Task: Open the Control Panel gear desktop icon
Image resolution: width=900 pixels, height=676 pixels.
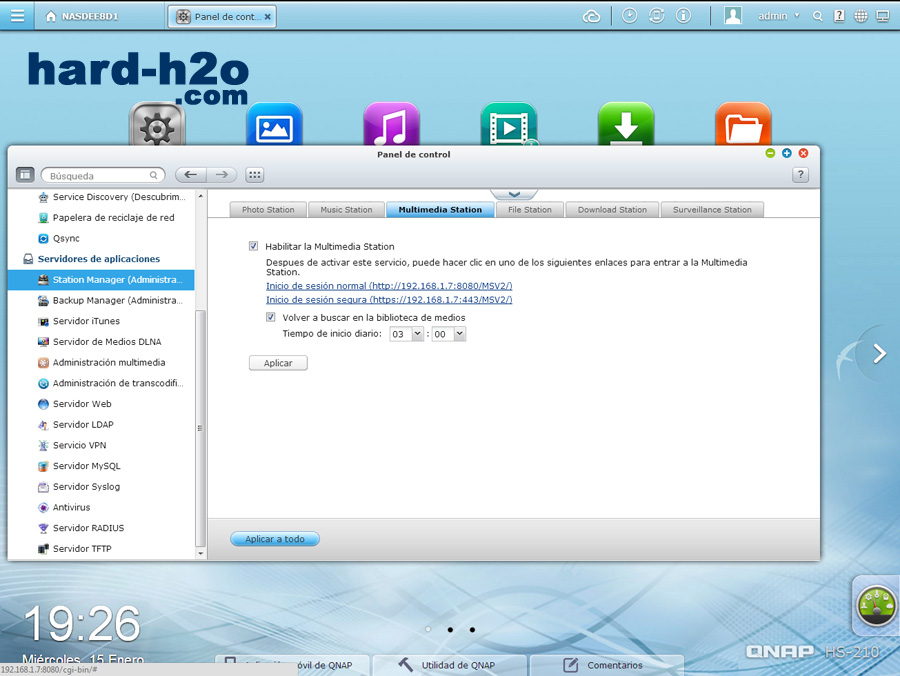Action: (x=157, y=124)
